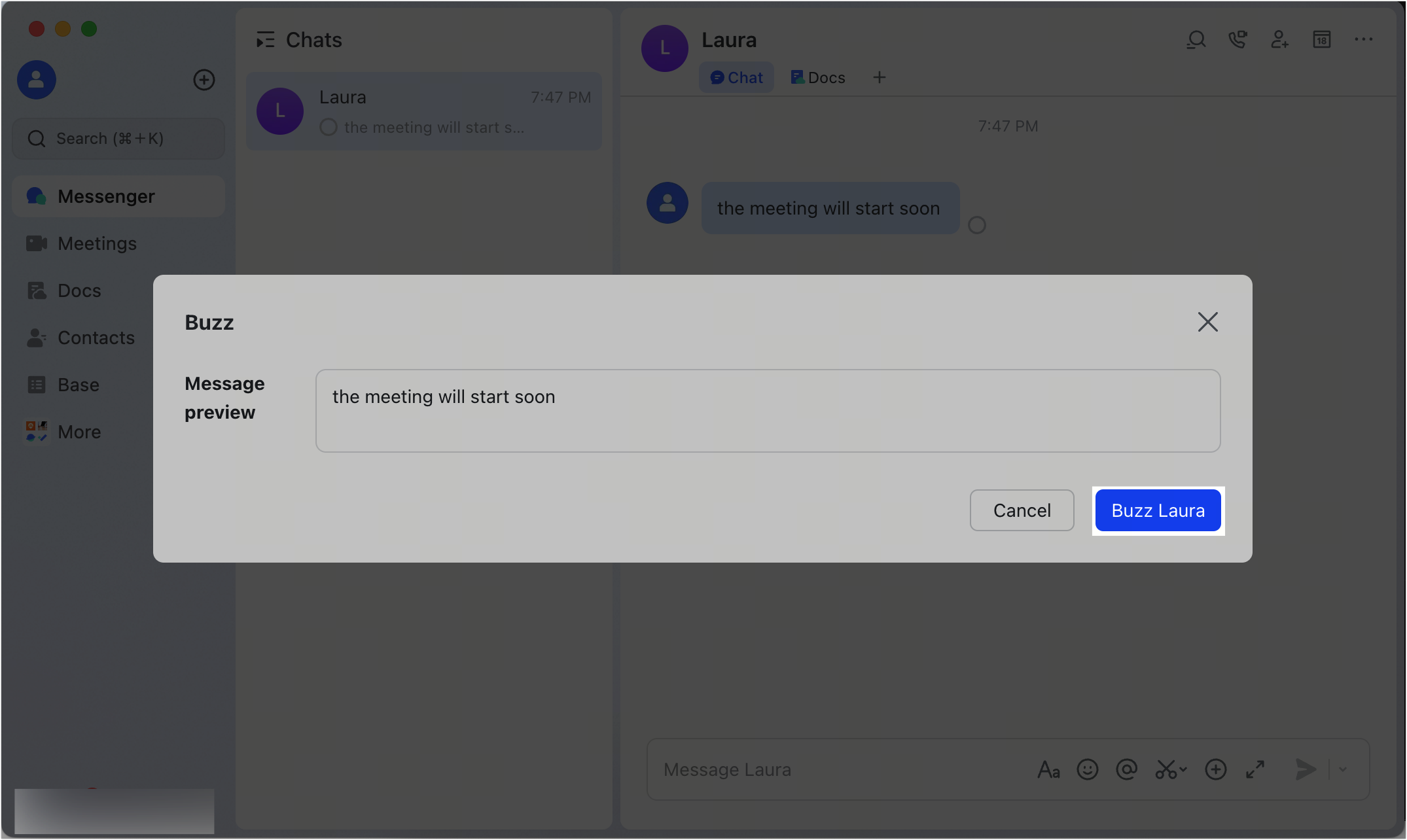Select the Chat tab
This screenshot has width=1407, height=840.
[736, 77]
